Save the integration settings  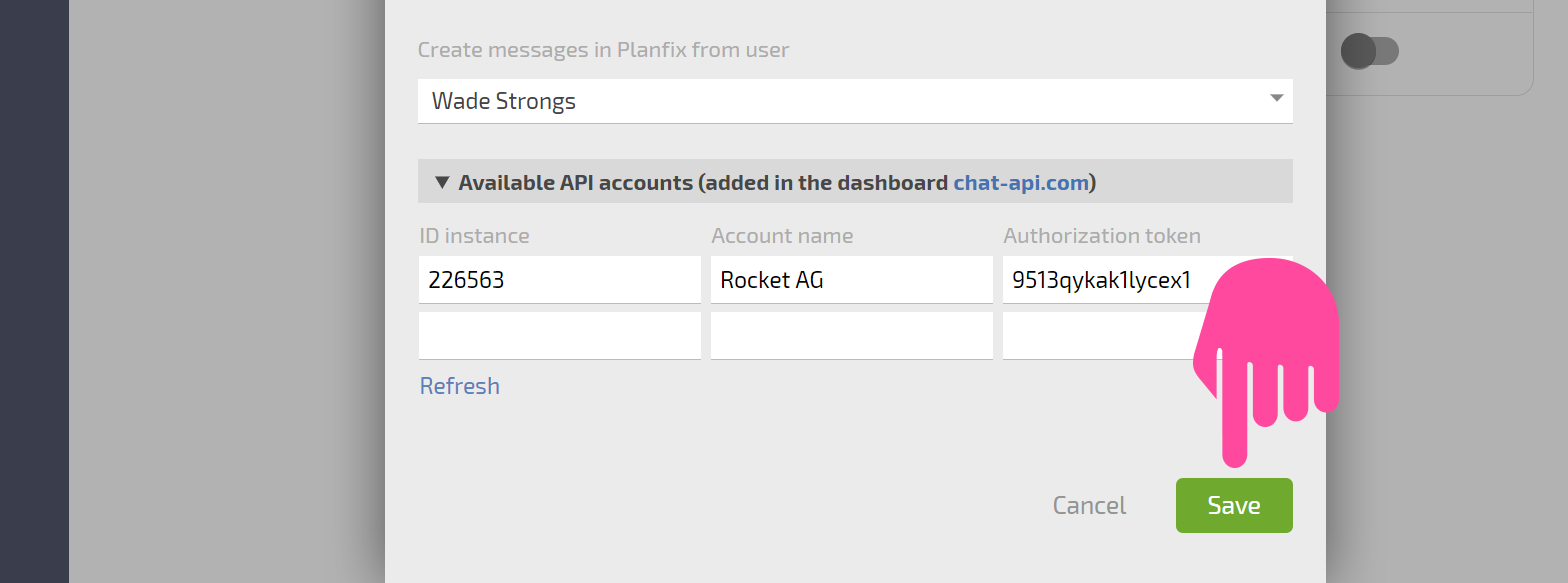pos(1234,505)
